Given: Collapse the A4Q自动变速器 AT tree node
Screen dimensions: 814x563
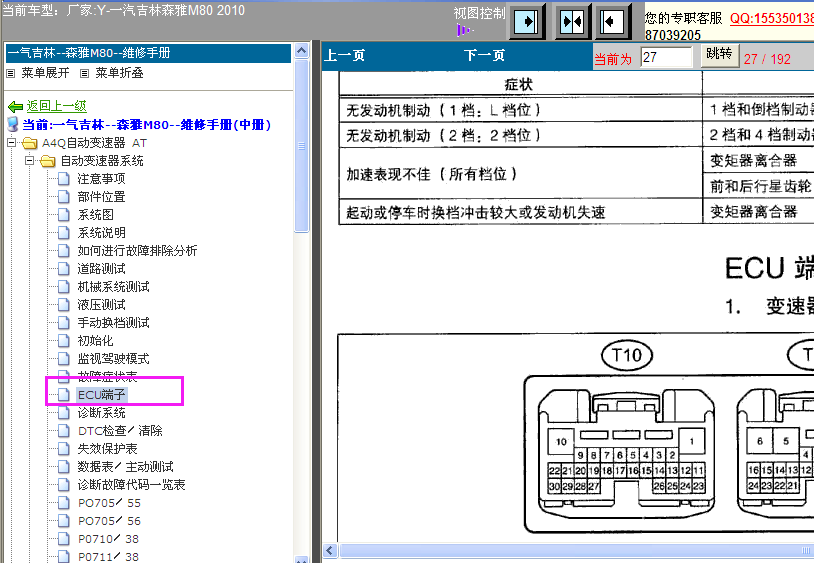Looking at the screenshot, I should coord(11,142).
